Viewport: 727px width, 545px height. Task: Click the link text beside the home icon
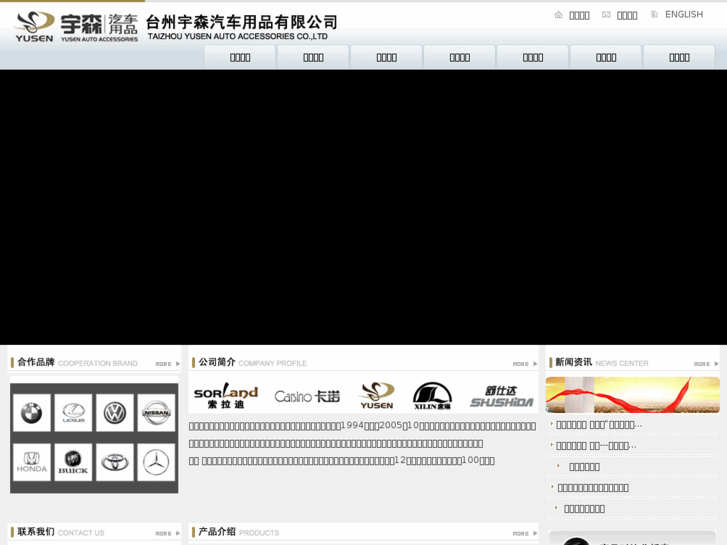pyautogui.click(x=579, y=15)
